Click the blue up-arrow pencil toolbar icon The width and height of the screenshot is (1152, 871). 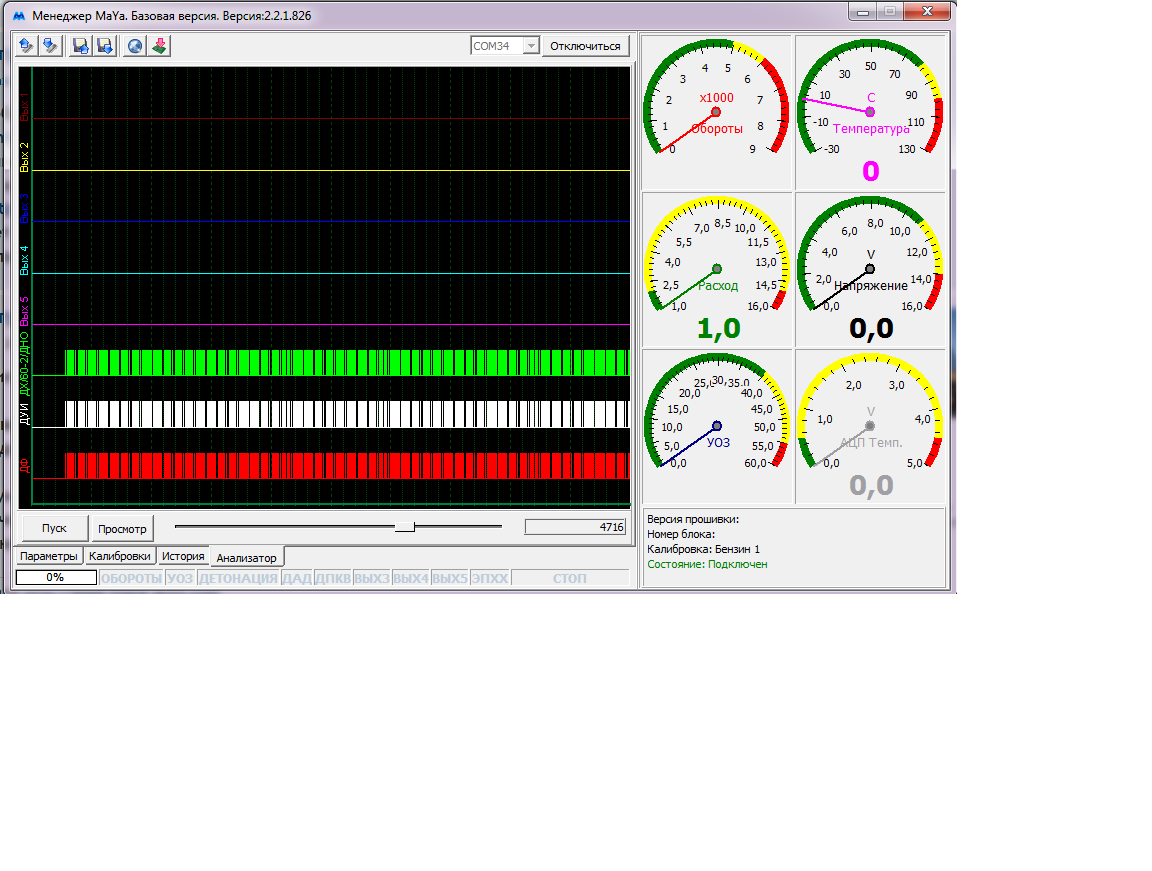pos(26,46)
